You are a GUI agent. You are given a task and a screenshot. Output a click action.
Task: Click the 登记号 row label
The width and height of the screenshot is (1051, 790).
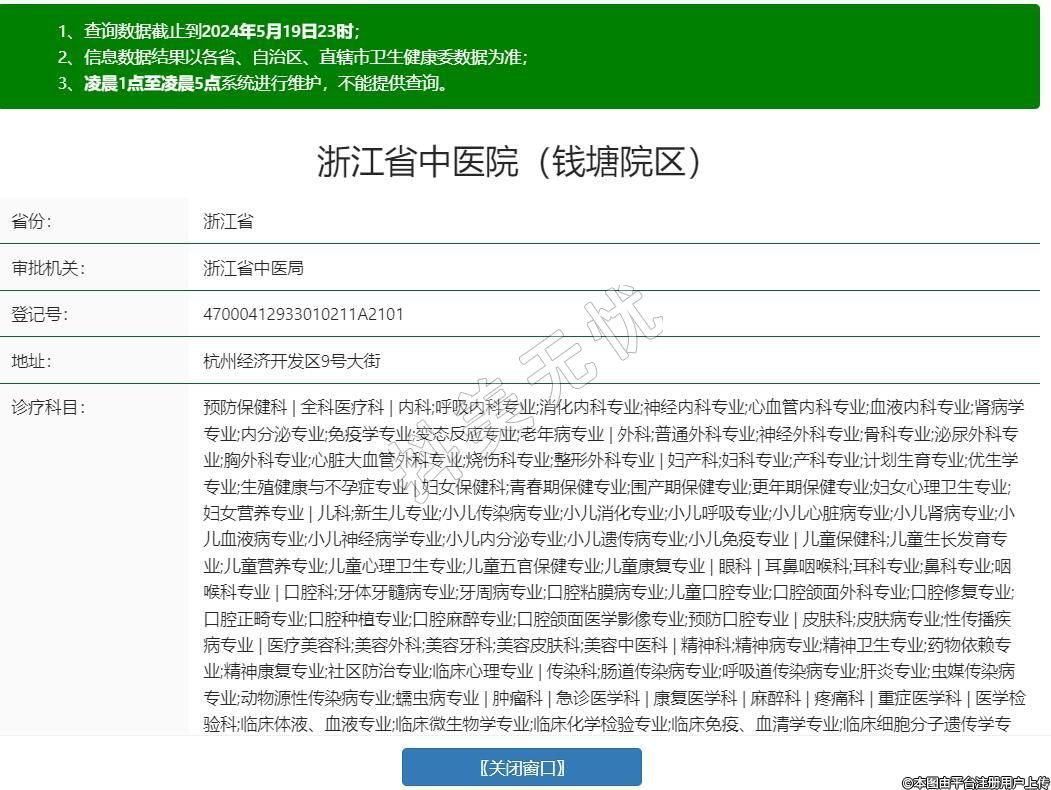[x=40, y=314]
